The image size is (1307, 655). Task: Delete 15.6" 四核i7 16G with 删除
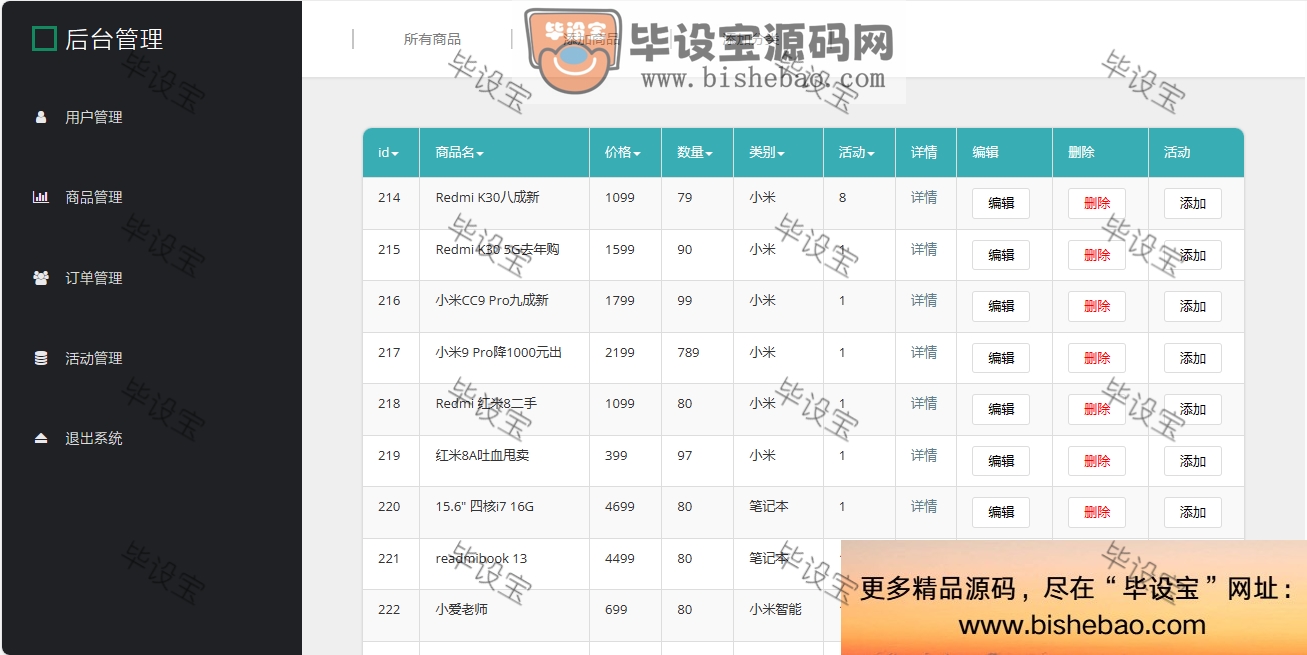(x=1097, y=512)
